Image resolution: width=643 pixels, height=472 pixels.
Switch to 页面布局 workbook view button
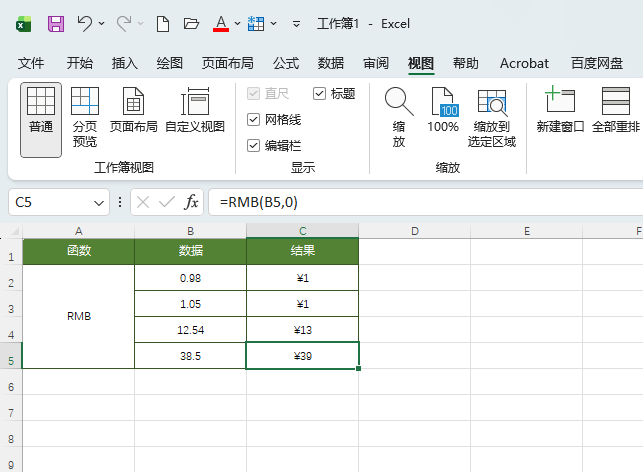pos(134,110)
